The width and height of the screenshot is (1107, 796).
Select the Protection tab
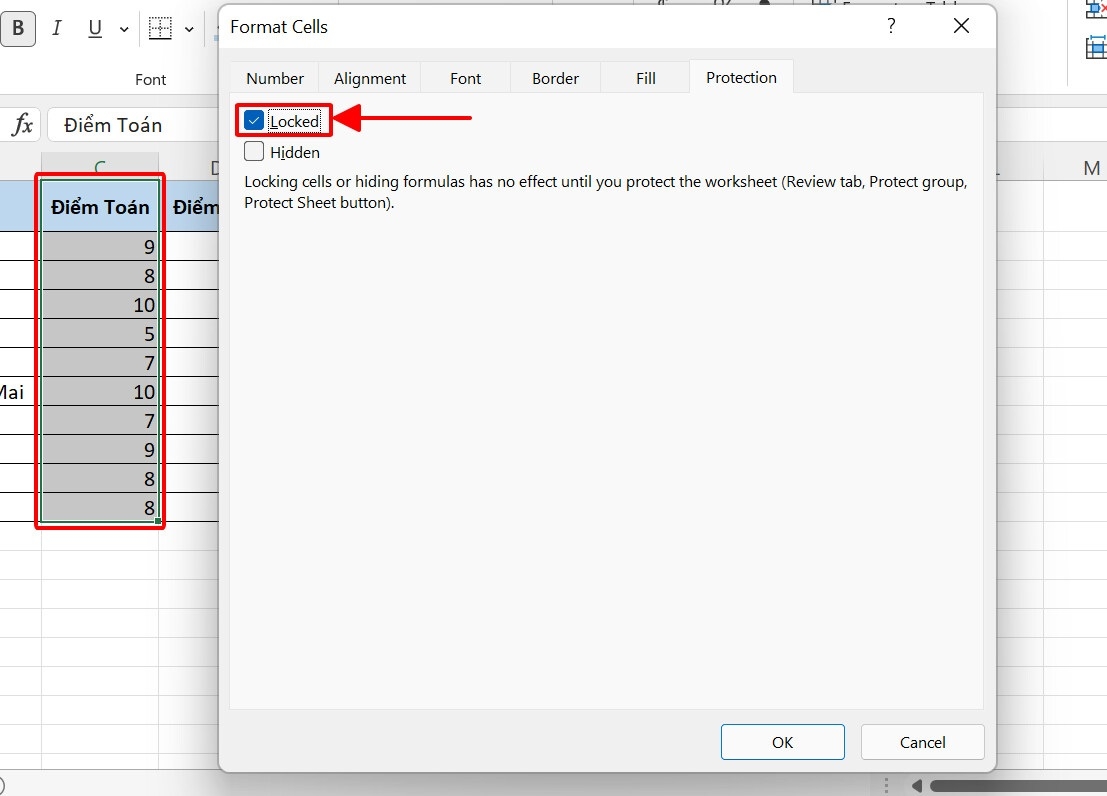point(741,77)
